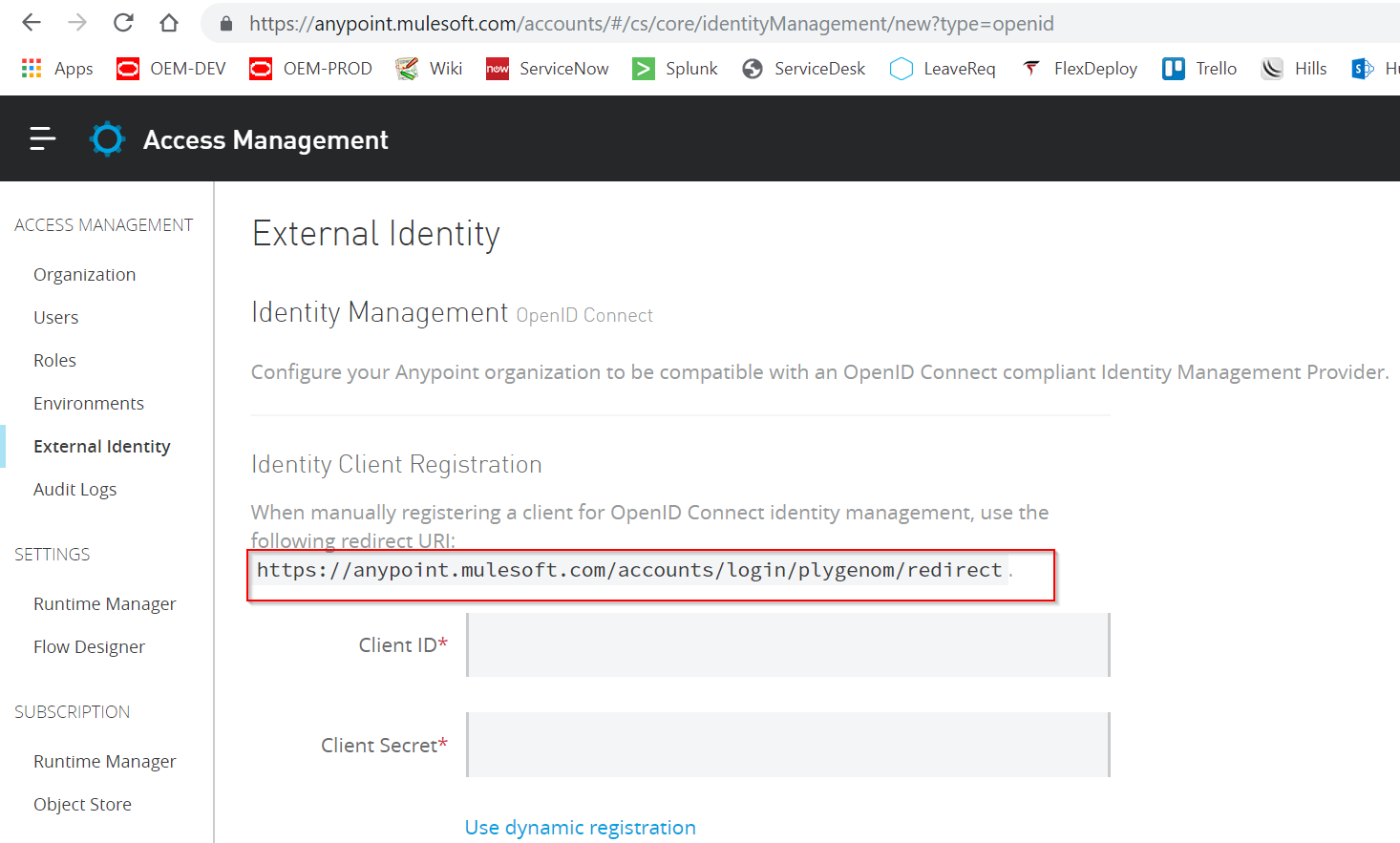Open the ServiceNow bookmark
The width and height of the screenshot is (1400, 843).
pos(547,69)
